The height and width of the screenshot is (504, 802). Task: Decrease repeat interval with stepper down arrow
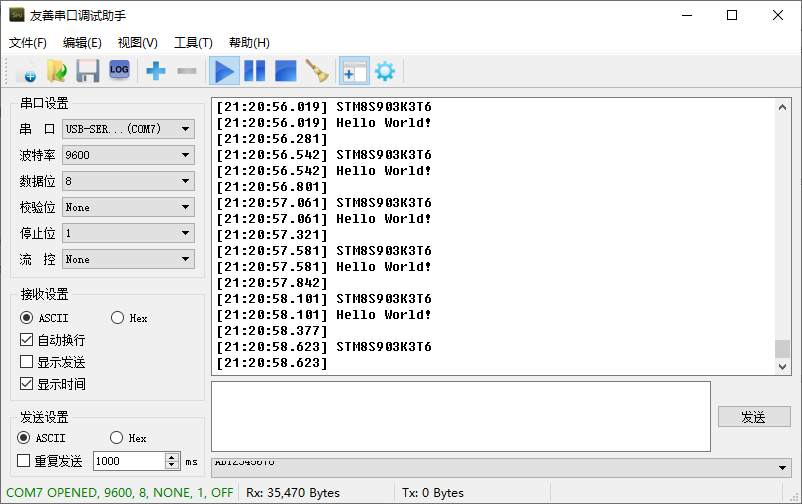click(x=172, y=465)
